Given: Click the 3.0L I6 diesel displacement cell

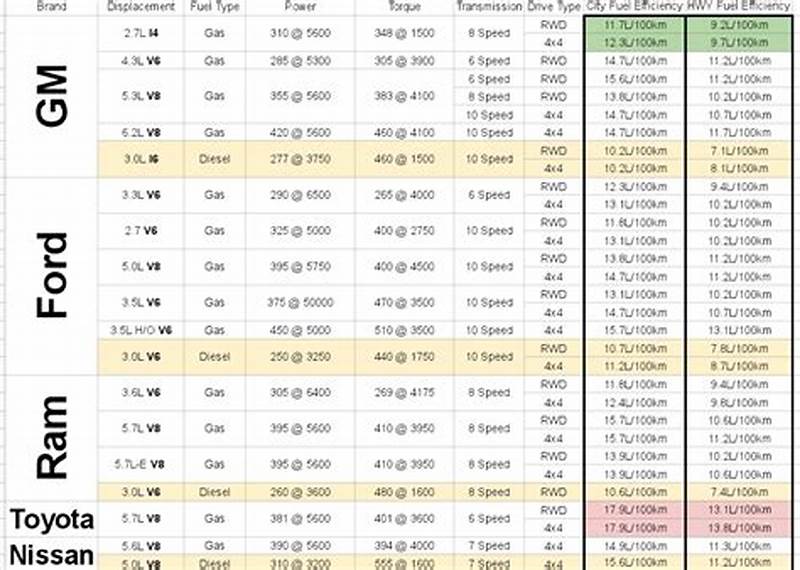Looking at the screenshot, I should point(141,159).
